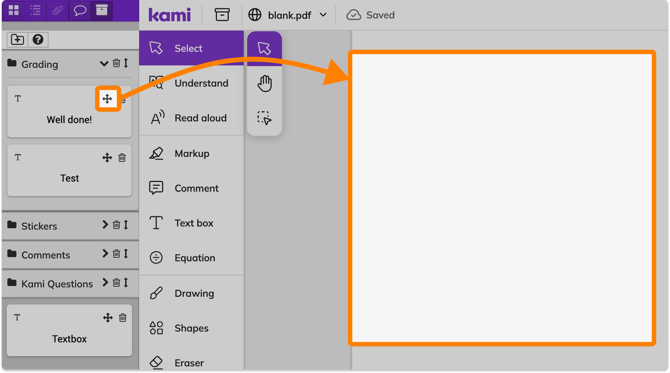The height and width of the screenshot is (373, 670).
Task: Click the Stickers folder reorder arrows
Action: pos(126,225)
